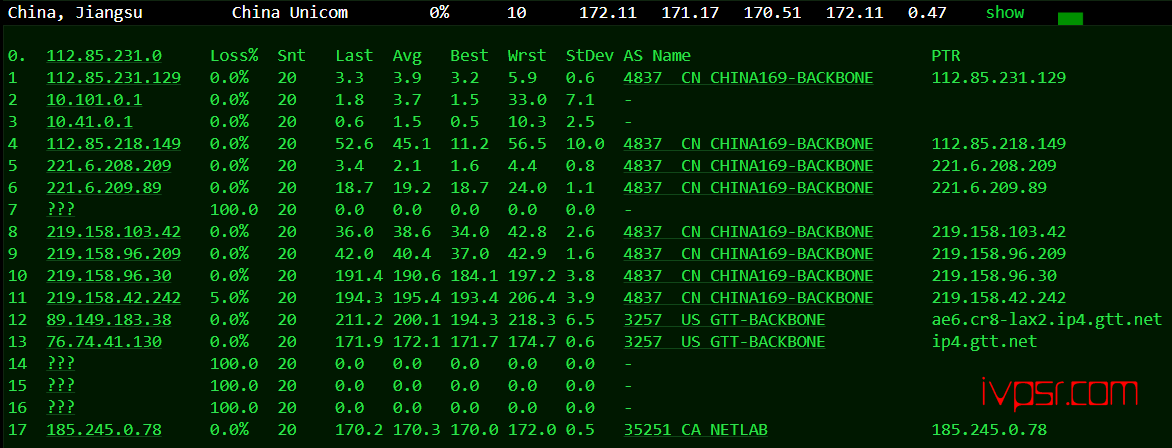
Task: Open the hop 13 AS link 3257 US GTT-BACKBONE
Action: (x=724, y=343)
